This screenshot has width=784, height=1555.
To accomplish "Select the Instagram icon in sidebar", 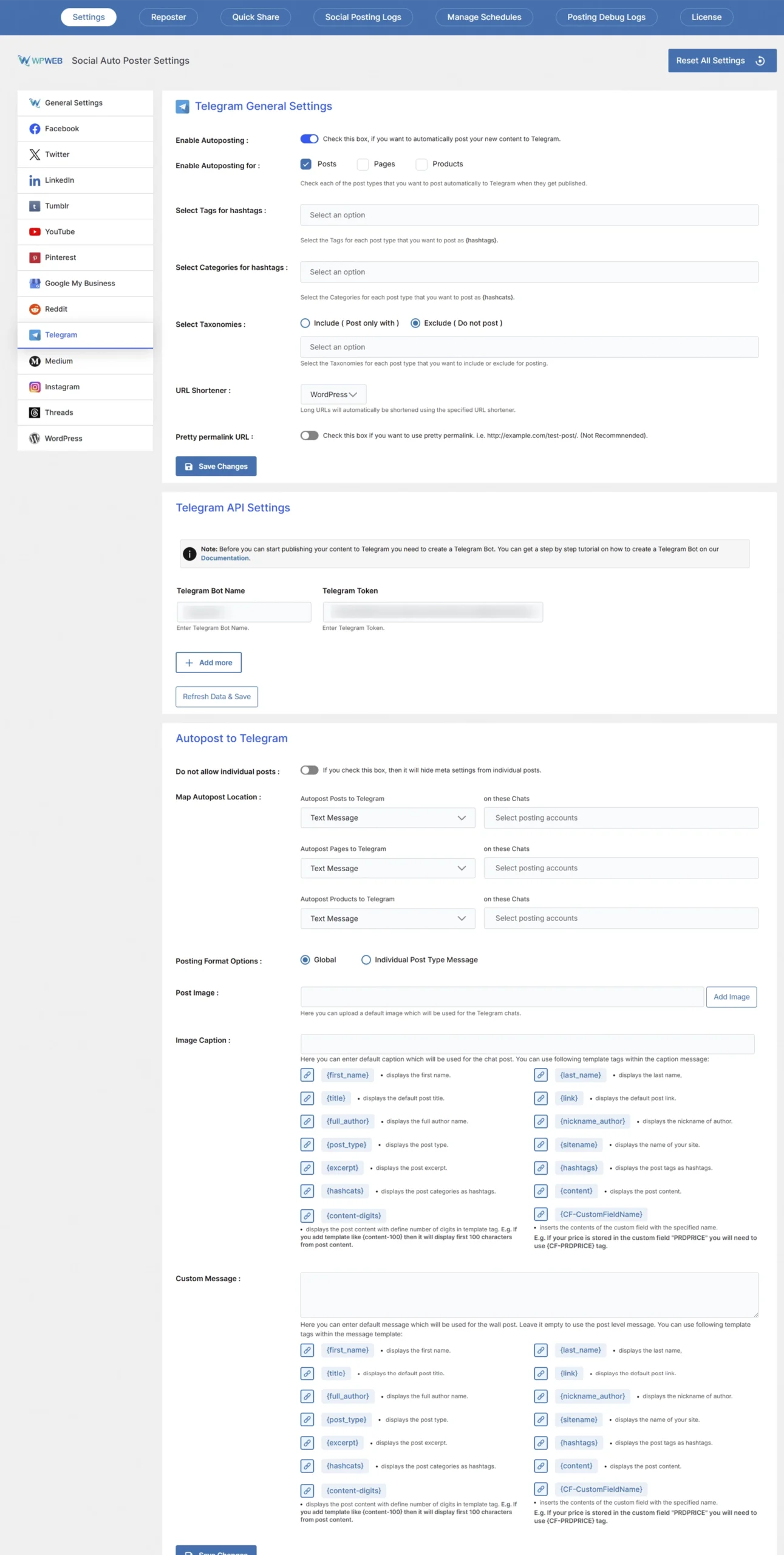I will 35,387.
